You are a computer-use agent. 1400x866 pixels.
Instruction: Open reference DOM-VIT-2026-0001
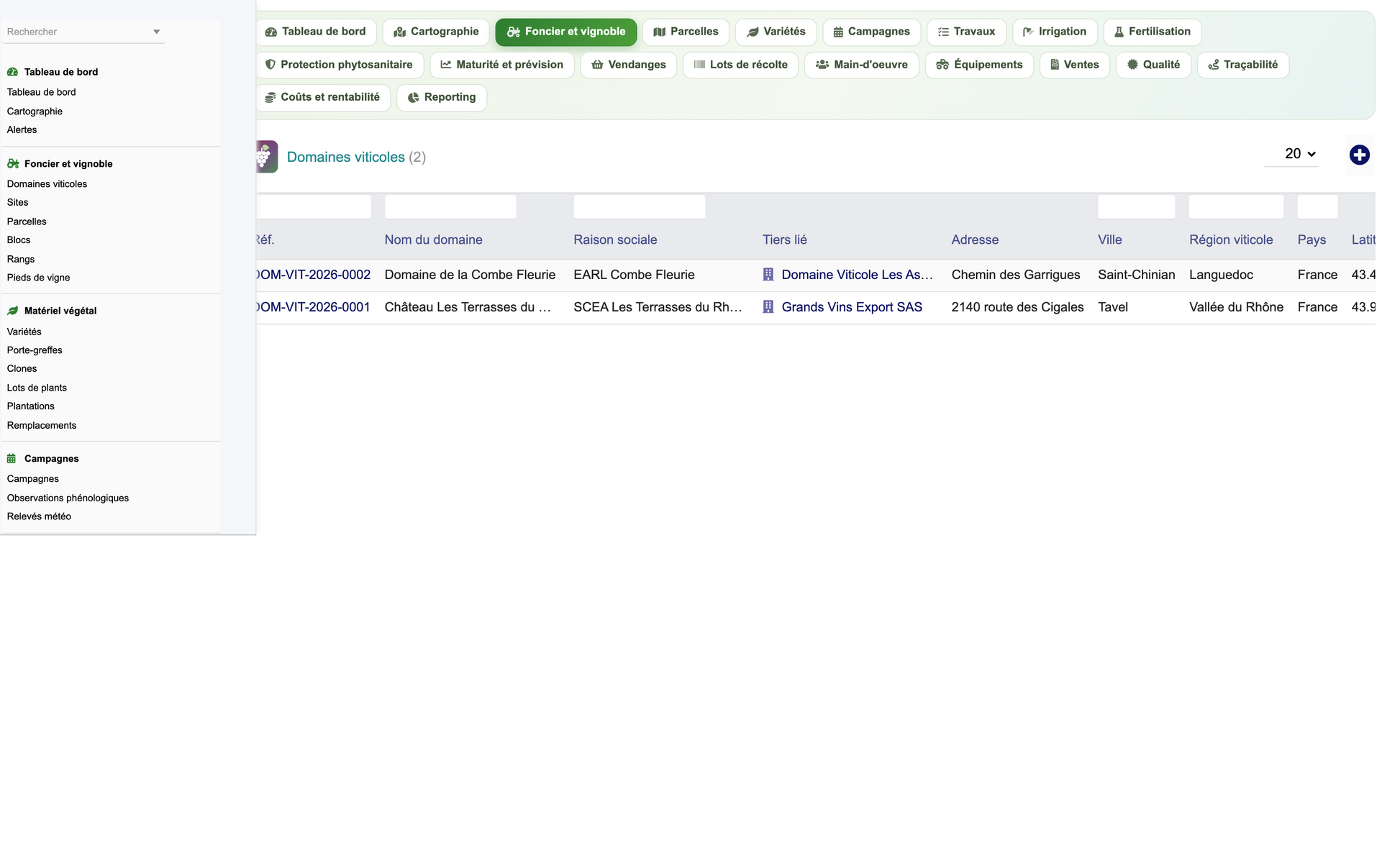[x=313, y=307]
